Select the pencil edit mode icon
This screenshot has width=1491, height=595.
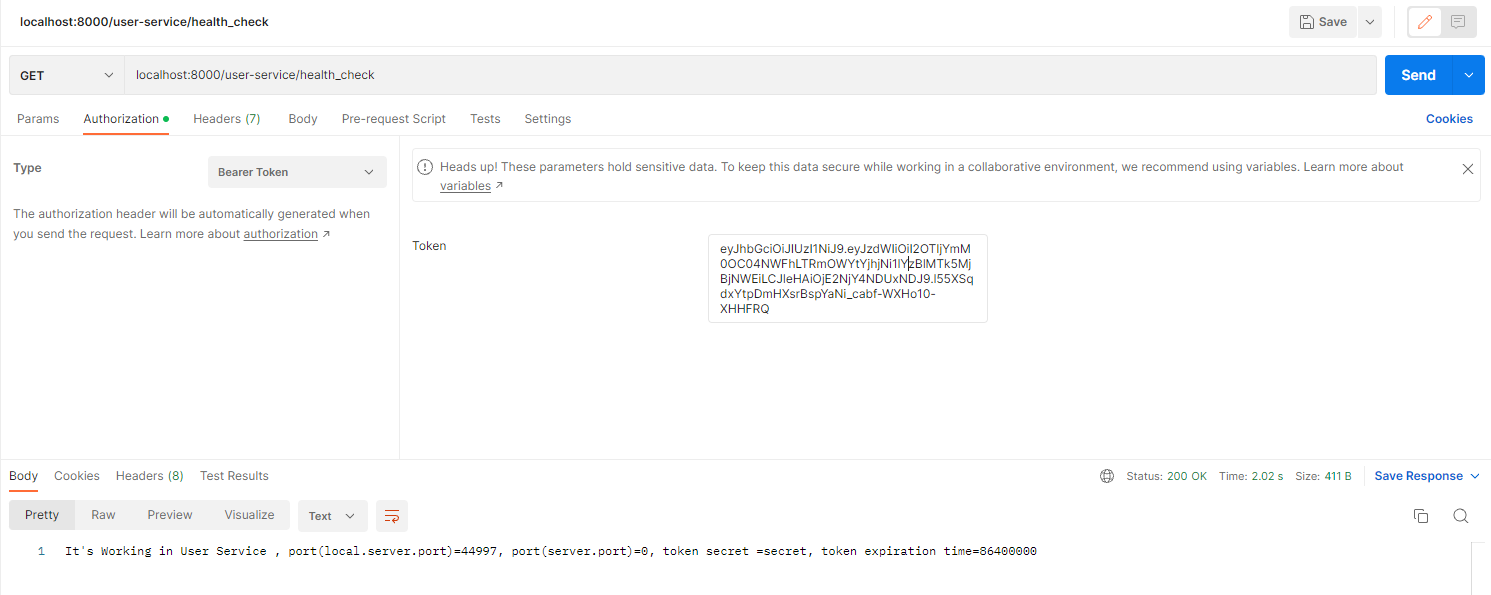(1425, 22)
